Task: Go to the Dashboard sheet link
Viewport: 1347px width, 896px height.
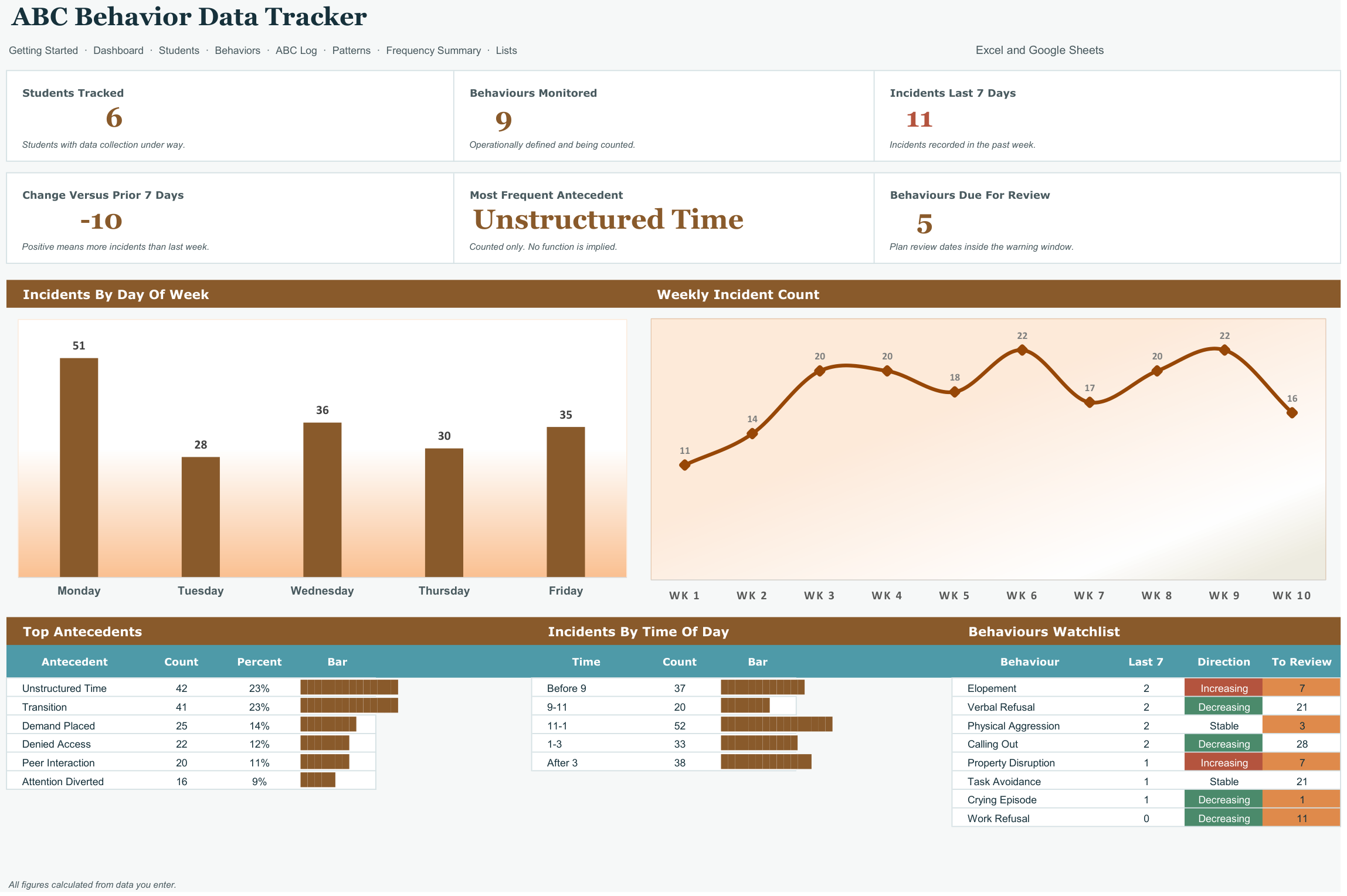Action: click(x=118, y=50)
